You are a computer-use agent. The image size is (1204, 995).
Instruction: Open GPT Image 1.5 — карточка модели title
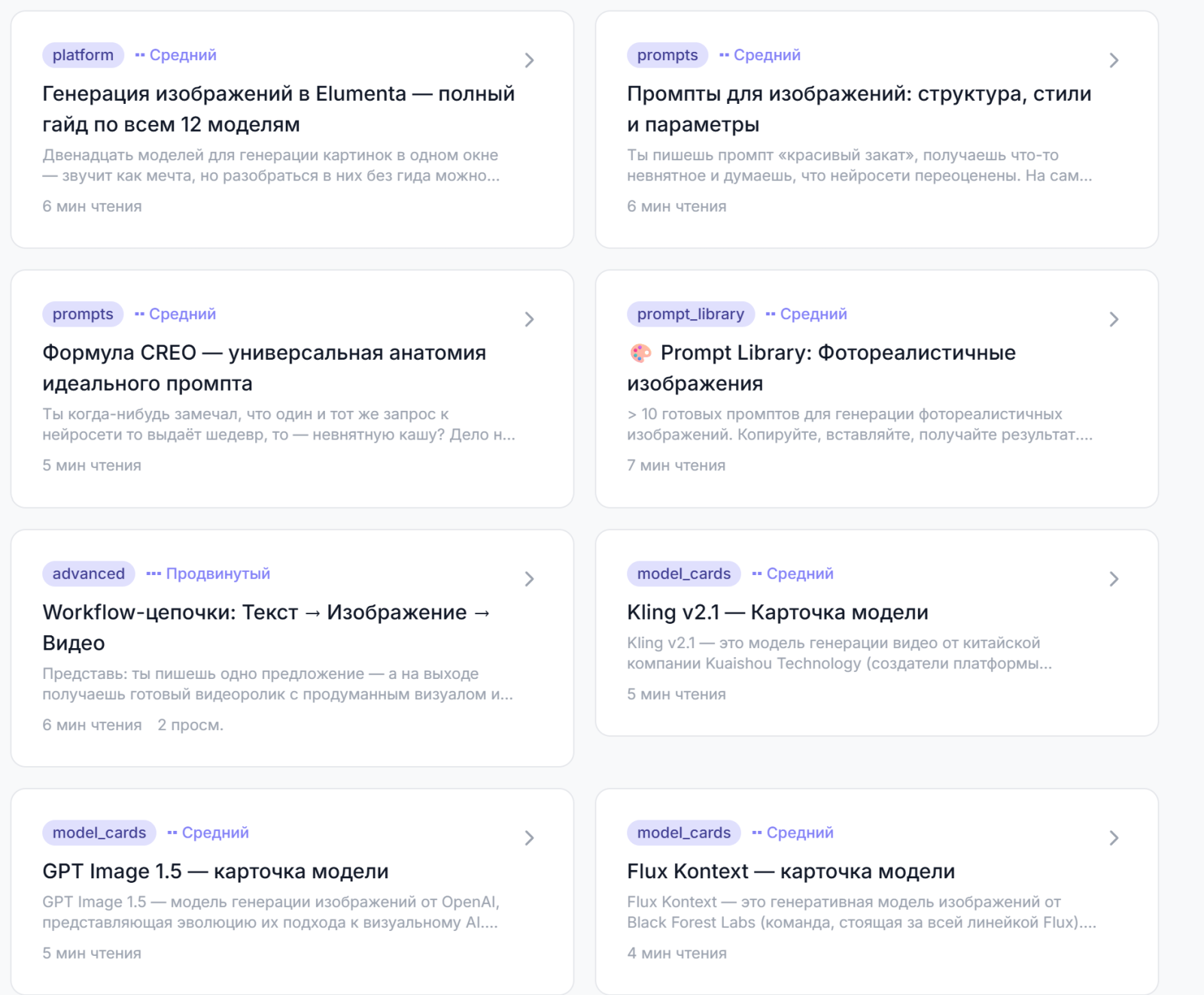(215, 872)
